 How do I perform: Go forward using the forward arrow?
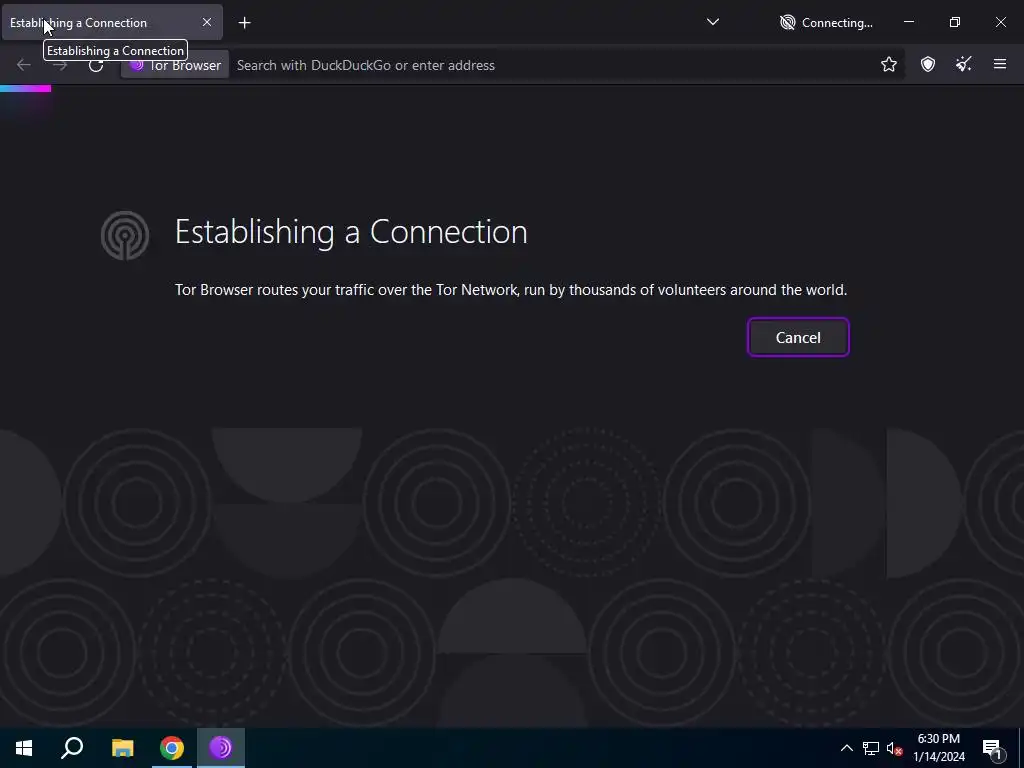(60, 65)
